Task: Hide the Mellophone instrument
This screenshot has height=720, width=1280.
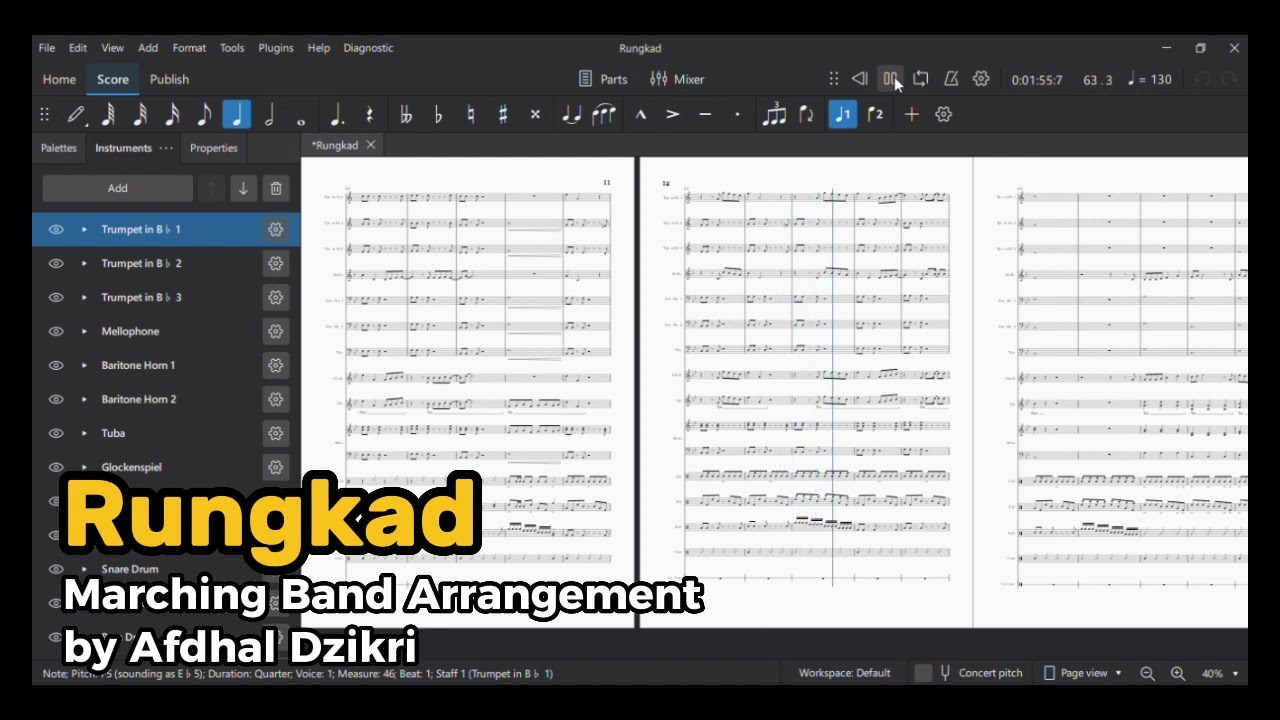Action: [56, 331]
